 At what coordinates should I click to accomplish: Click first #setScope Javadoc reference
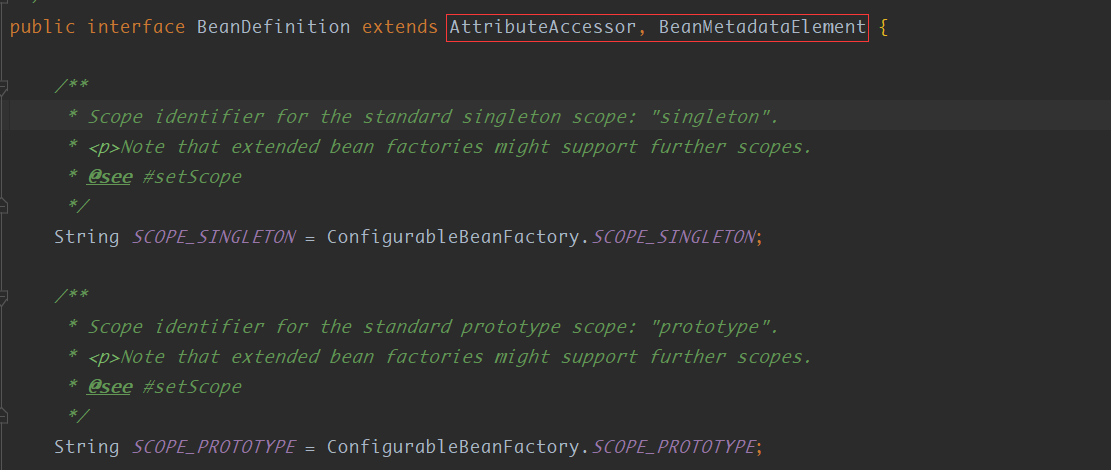click(192, 177)
